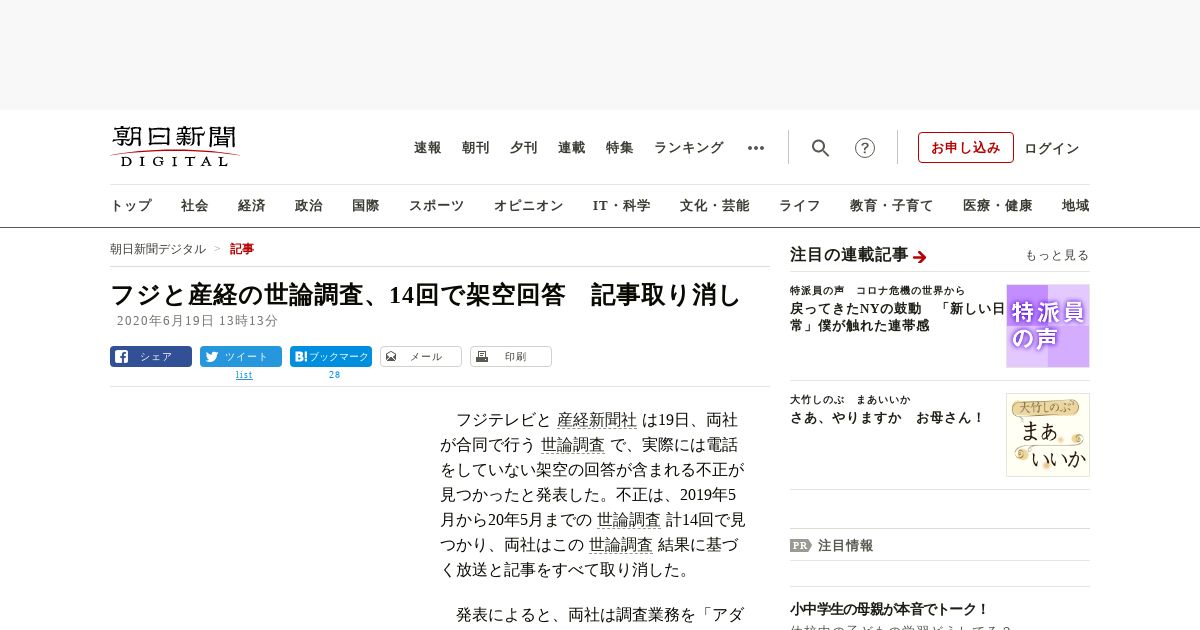Click 朝日新聞デジタル breadcrumb link
This screenshot has width=1200, height=630.
pyautogui.click(x=158, y=249)
